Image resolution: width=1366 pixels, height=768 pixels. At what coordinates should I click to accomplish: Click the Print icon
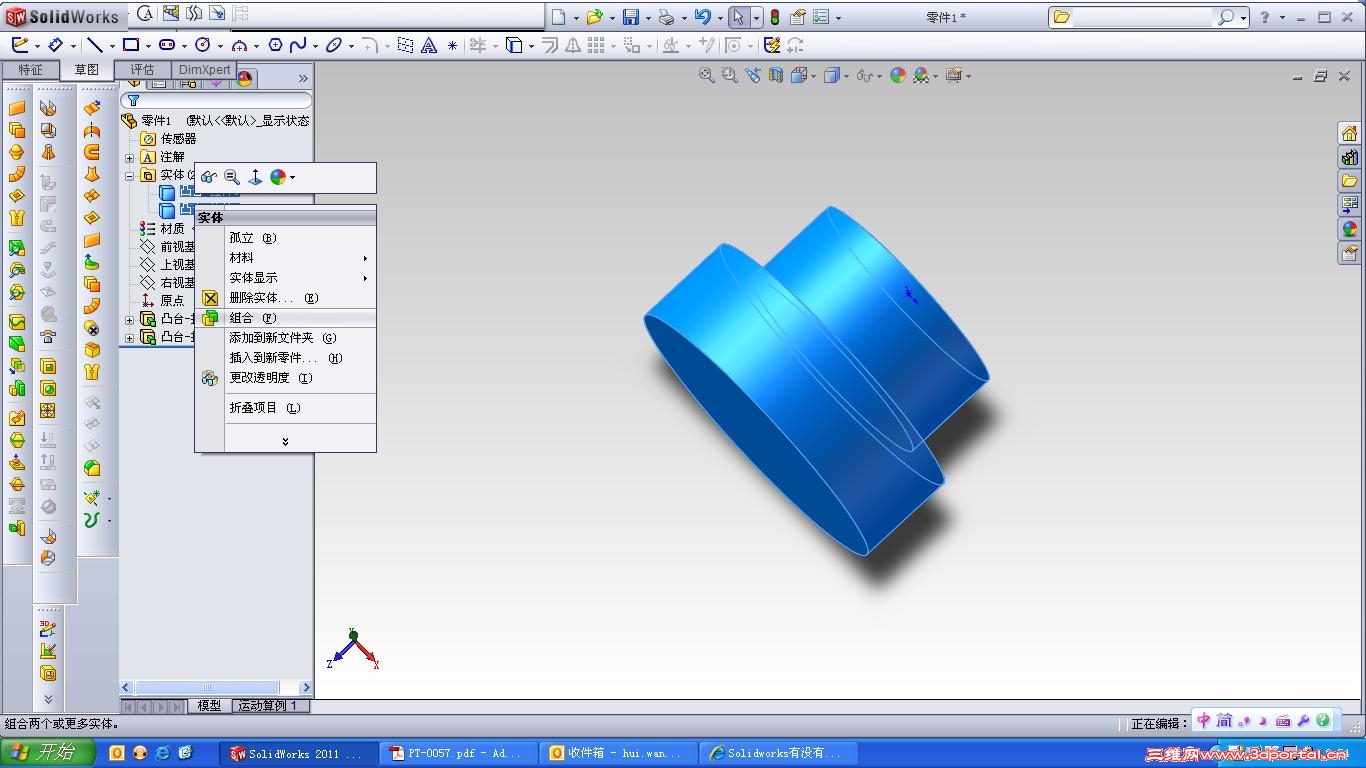[x=666, y=17]
